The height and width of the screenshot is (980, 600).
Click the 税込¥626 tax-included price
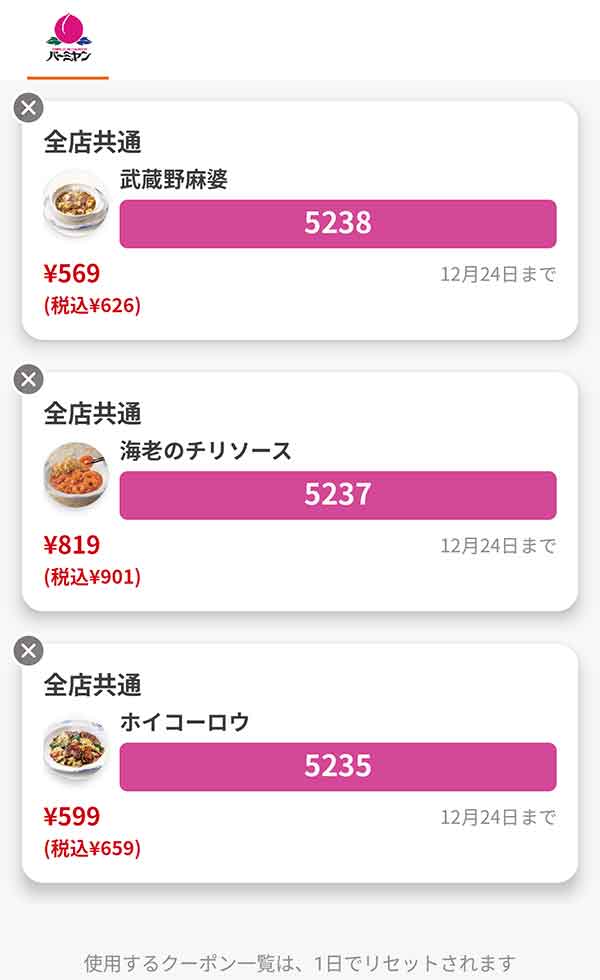tap(92, 306)
